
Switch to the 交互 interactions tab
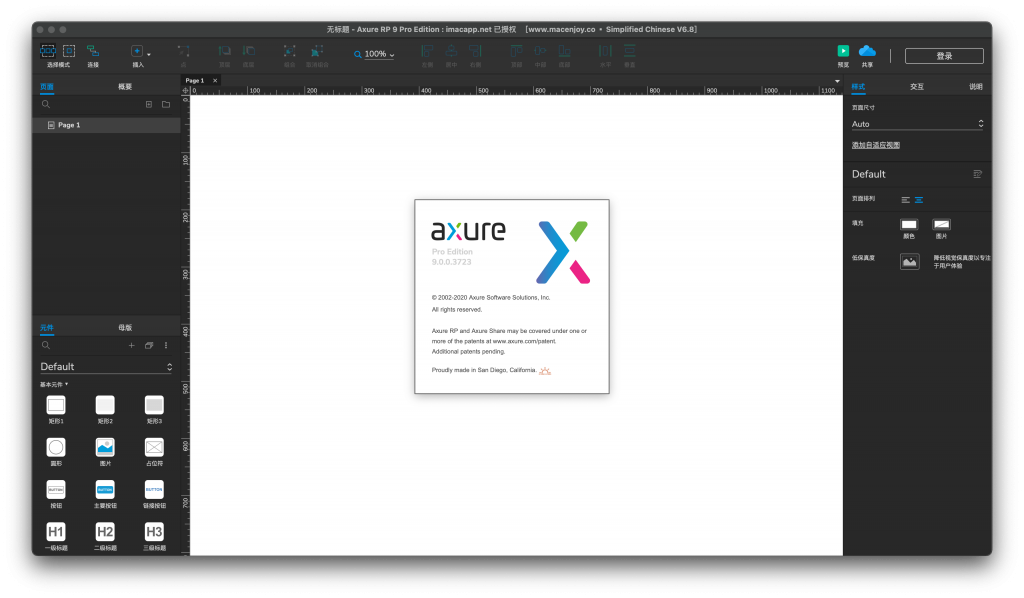click(x=917, y=87)
